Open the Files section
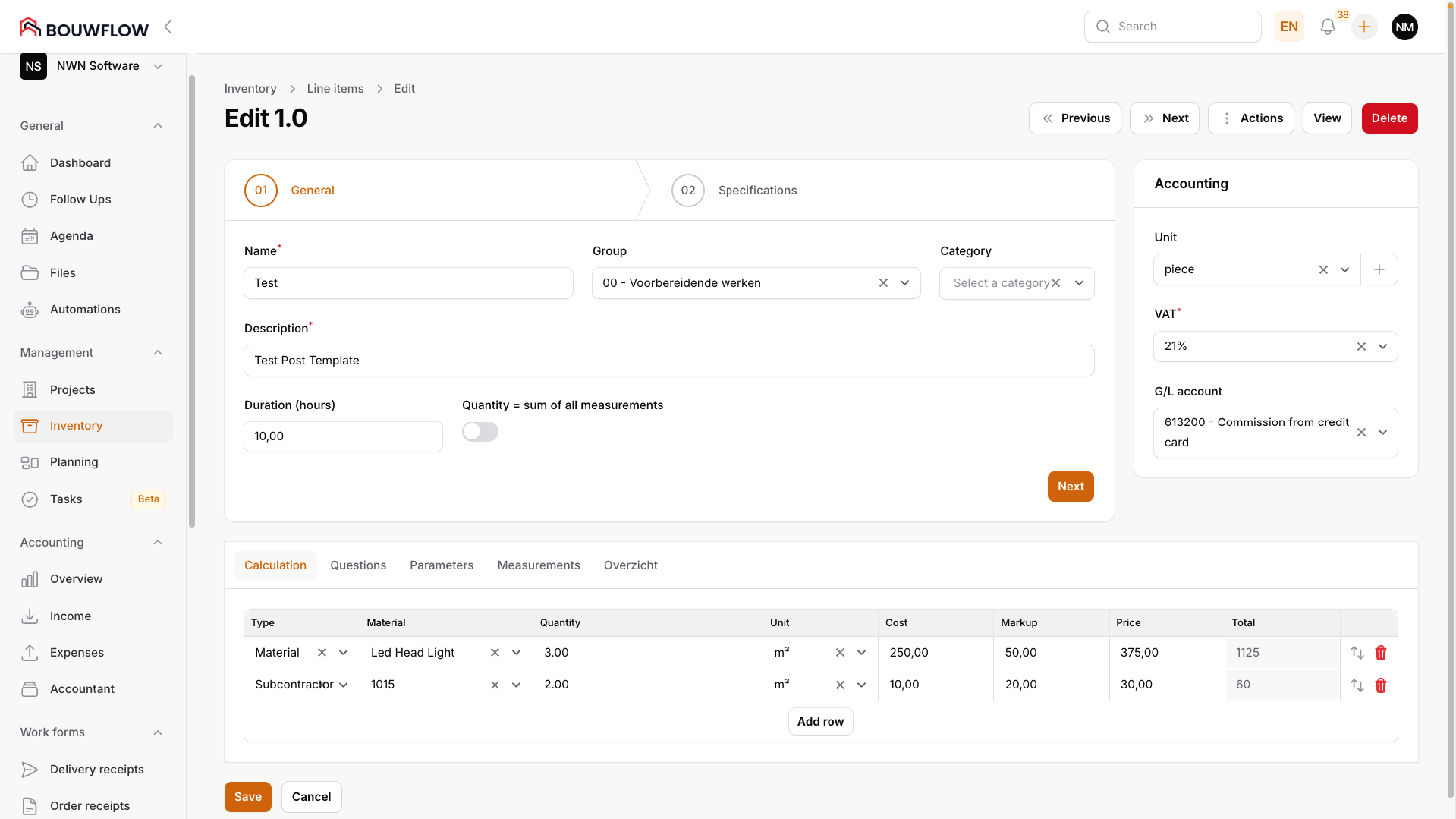The height and width of the screenshot is (819, 1456). (x=63, y=273)
